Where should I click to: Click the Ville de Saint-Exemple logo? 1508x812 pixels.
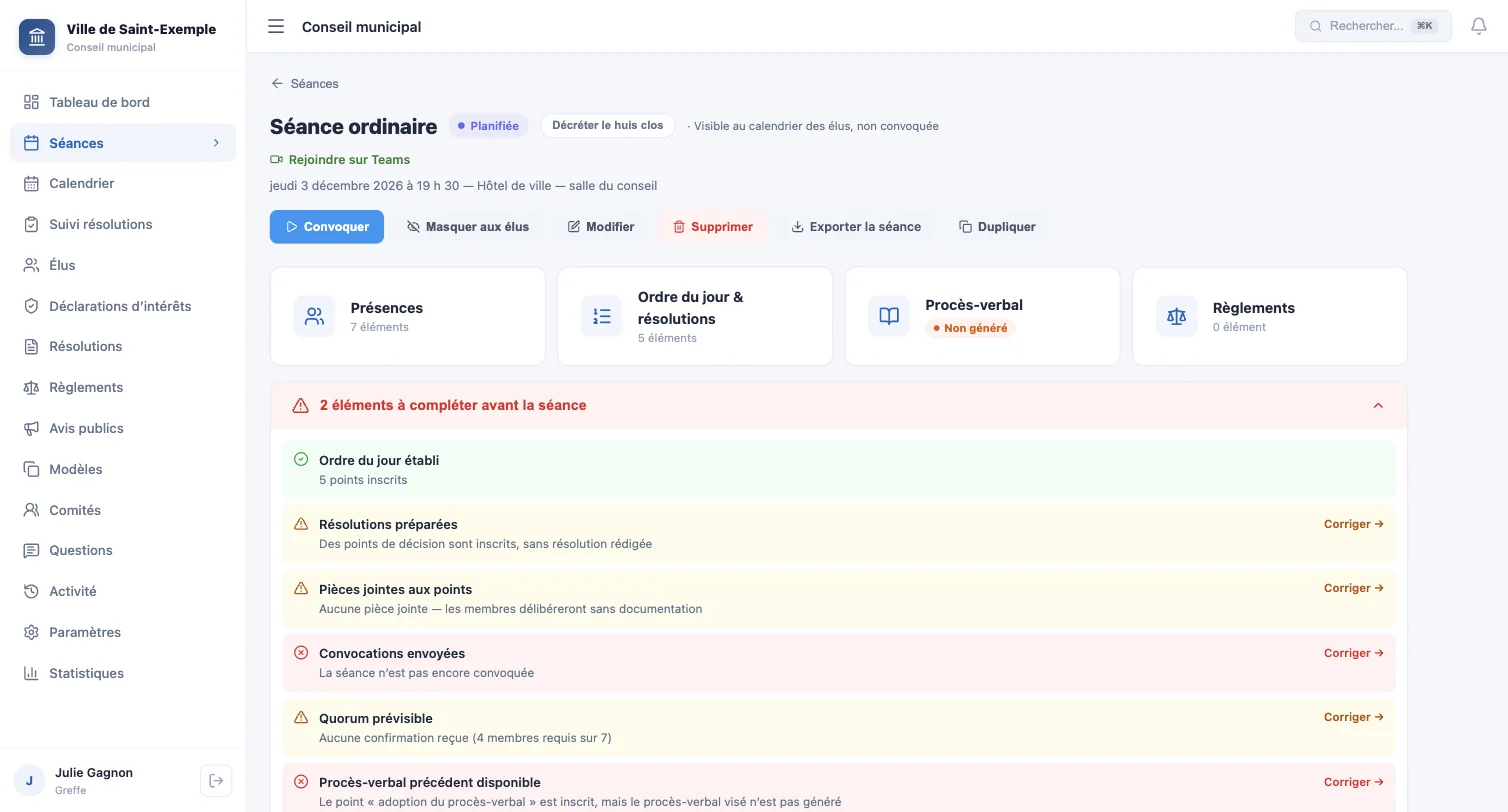tap(37, 37)
